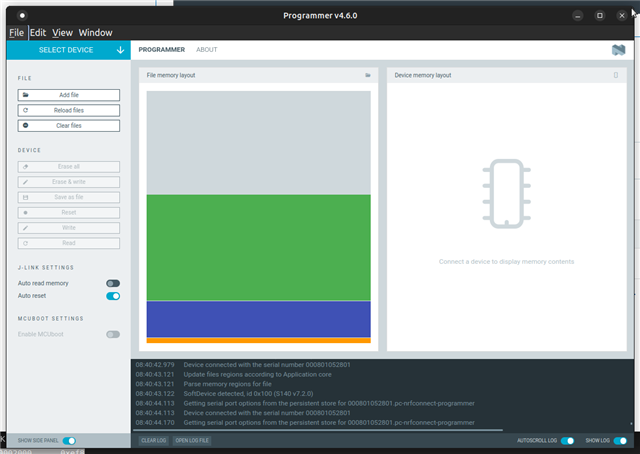
Task: Click the Save as file button
Action: click(69, 197)
